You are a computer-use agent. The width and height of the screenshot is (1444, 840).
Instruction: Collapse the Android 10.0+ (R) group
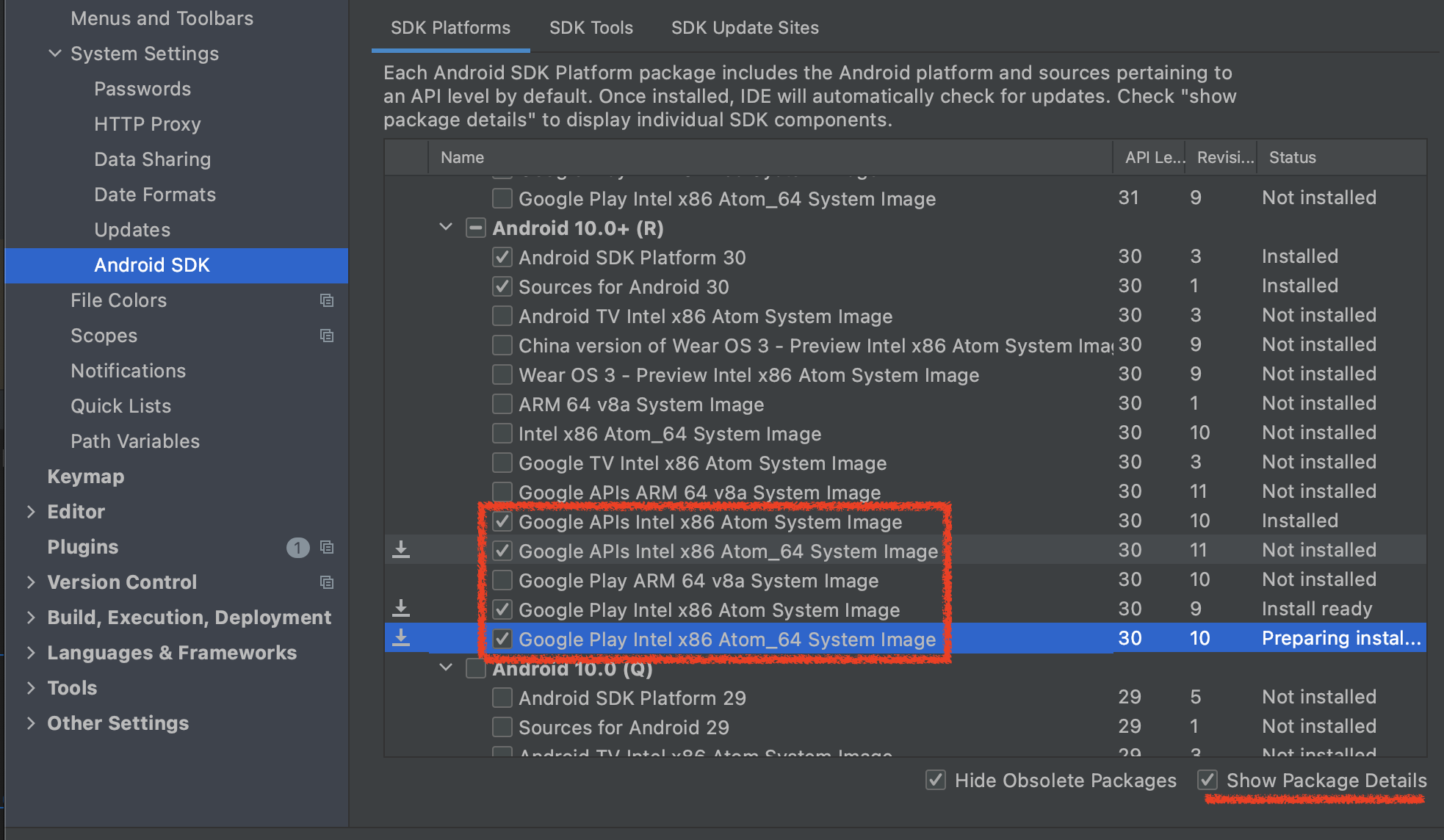pos(446,228)
